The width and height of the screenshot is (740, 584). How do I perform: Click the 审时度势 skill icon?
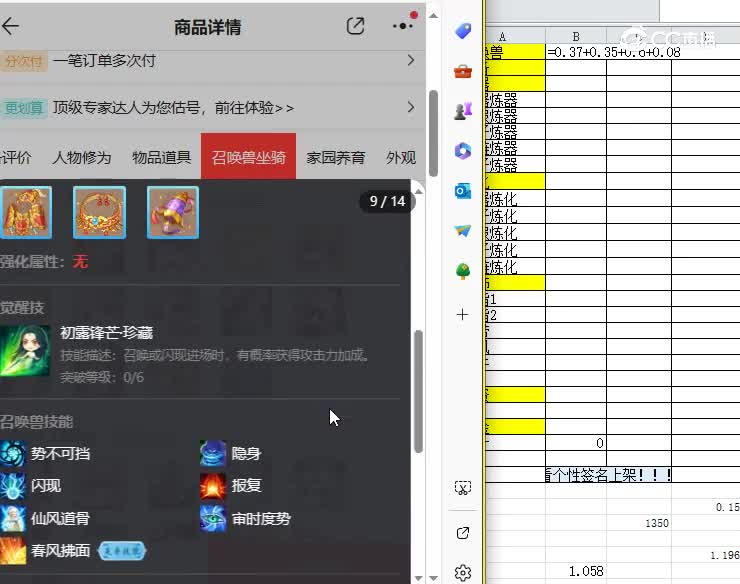pyautogui.click(x=213, y=518)
